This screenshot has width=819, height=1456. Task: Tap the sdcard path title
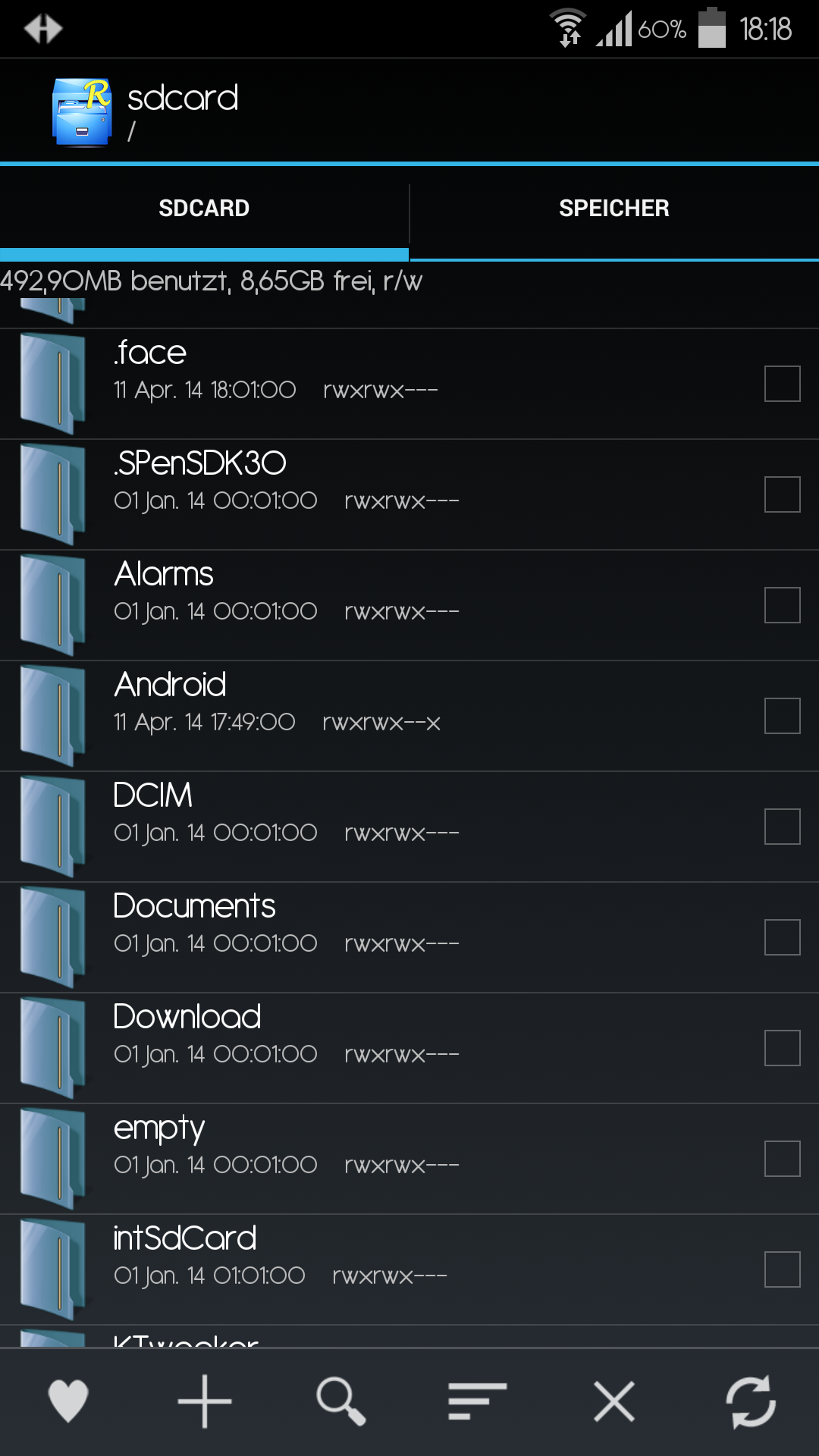[183, 99]
